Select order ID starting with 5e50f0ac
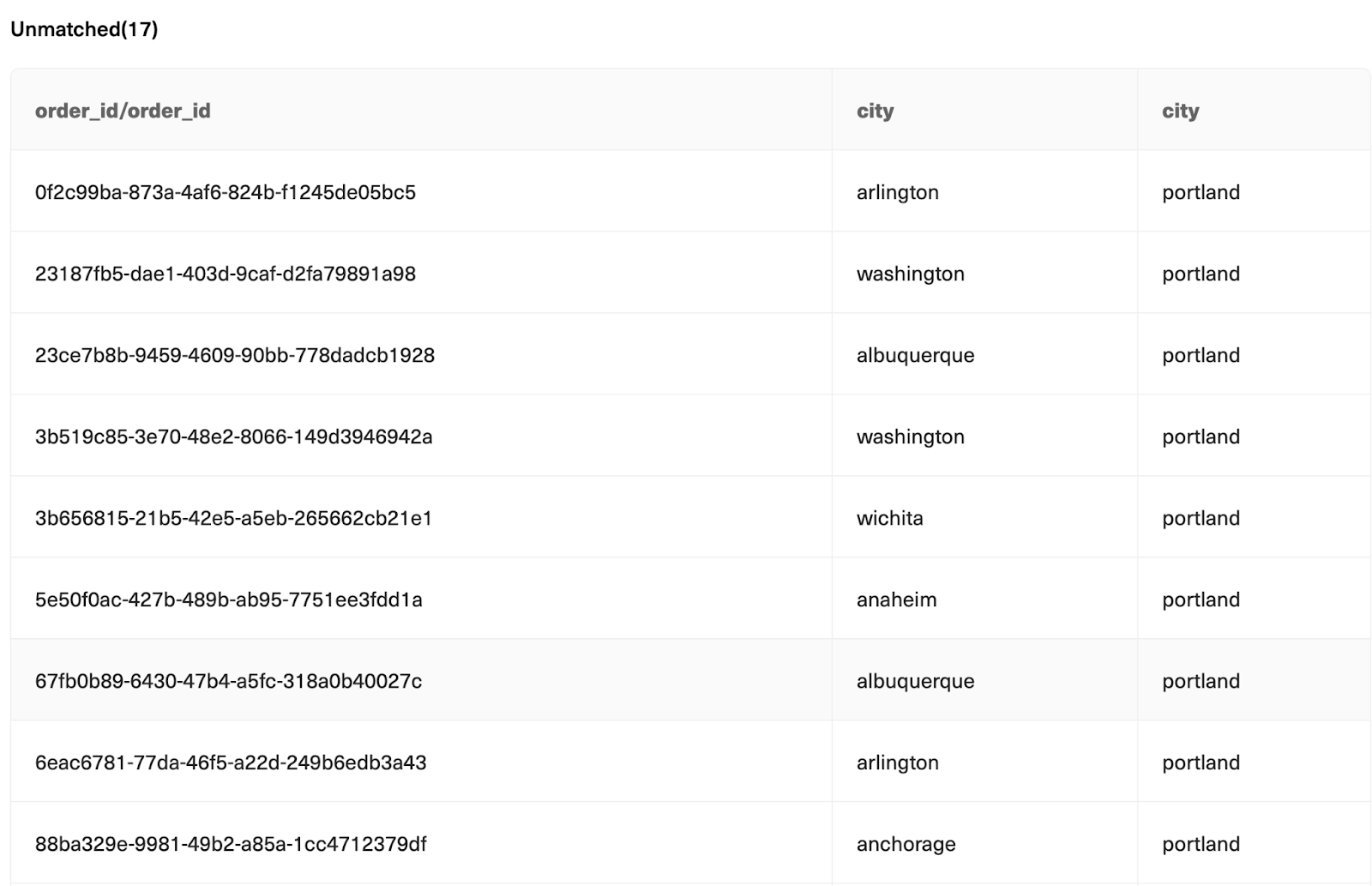The height and width of the screenshot is (886, 1372). coord(228,600)
